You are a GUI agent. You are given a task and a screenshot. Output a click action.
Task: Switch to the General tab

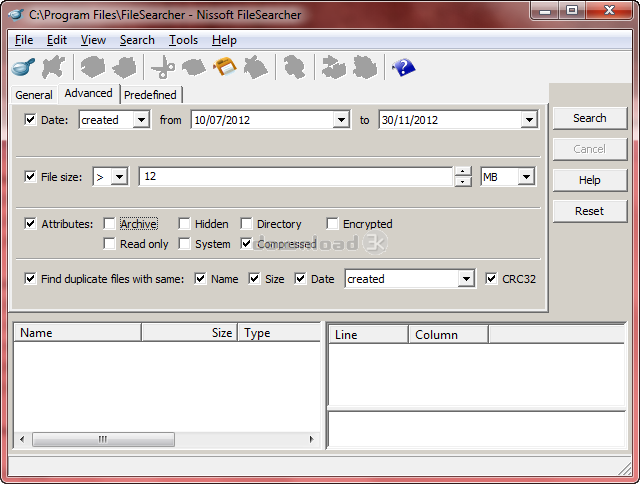point(34,95)
